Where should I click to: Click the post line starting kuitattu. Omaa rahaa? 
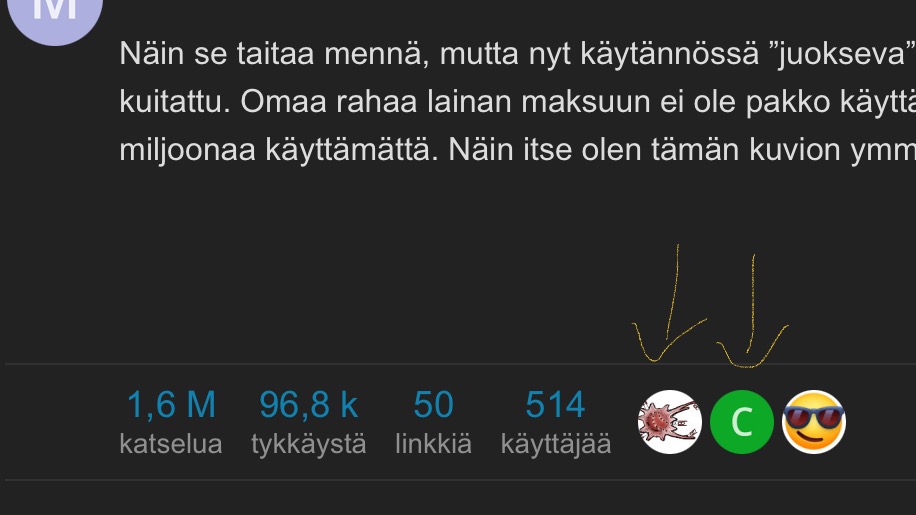[518, 102]
